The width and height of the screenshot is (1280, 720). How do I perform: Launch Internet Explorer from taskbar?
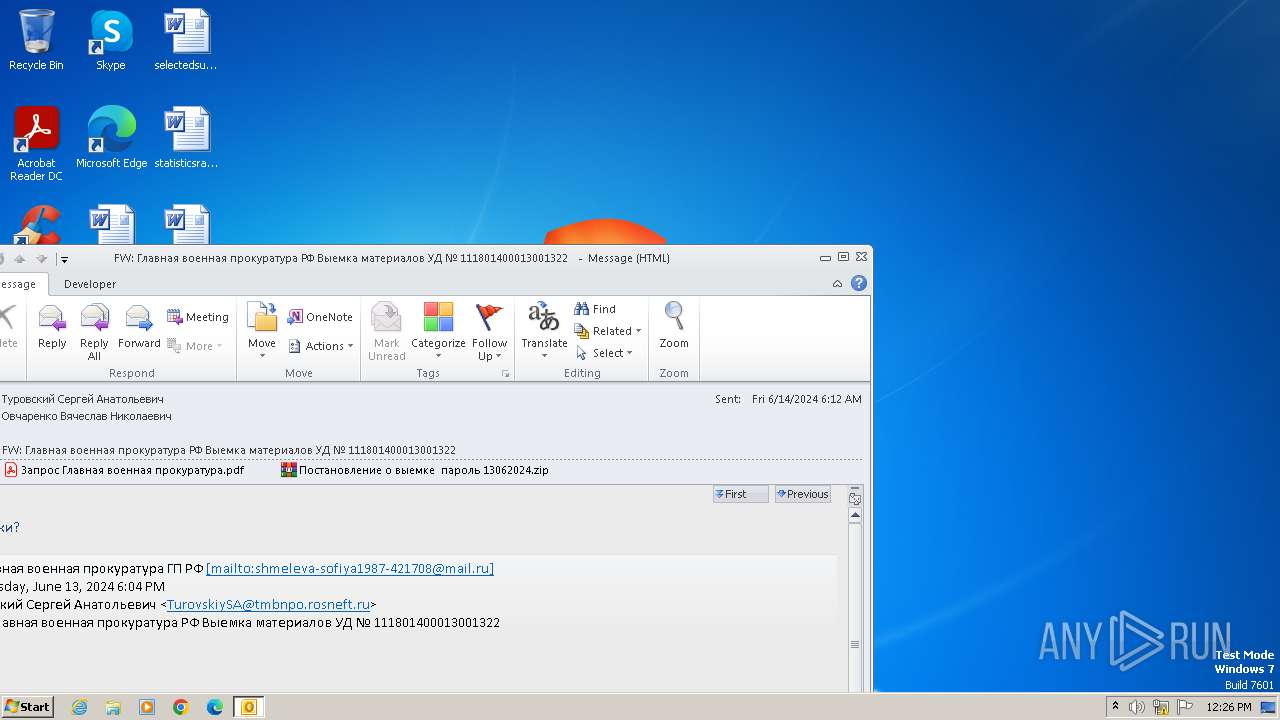tap(79, 707)
